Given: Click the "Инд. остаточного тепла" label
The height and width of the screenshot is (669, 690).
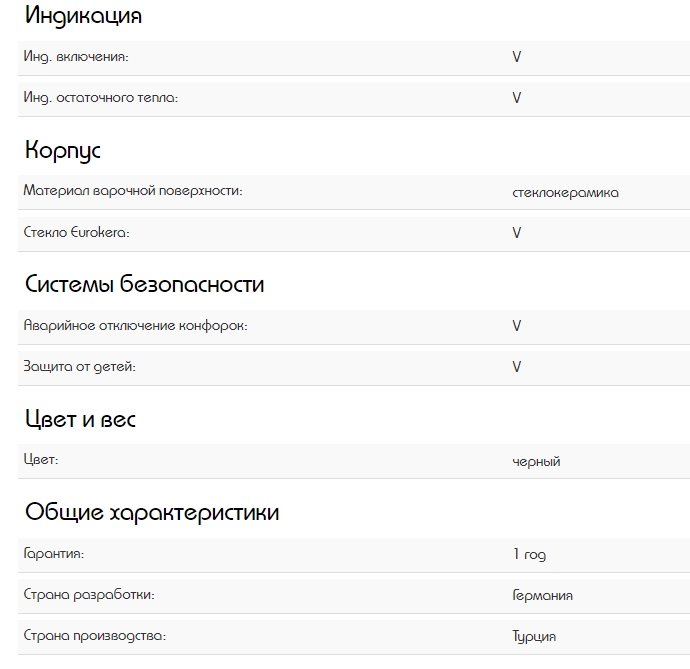Looking at the screenshot, I should [100, 98].
